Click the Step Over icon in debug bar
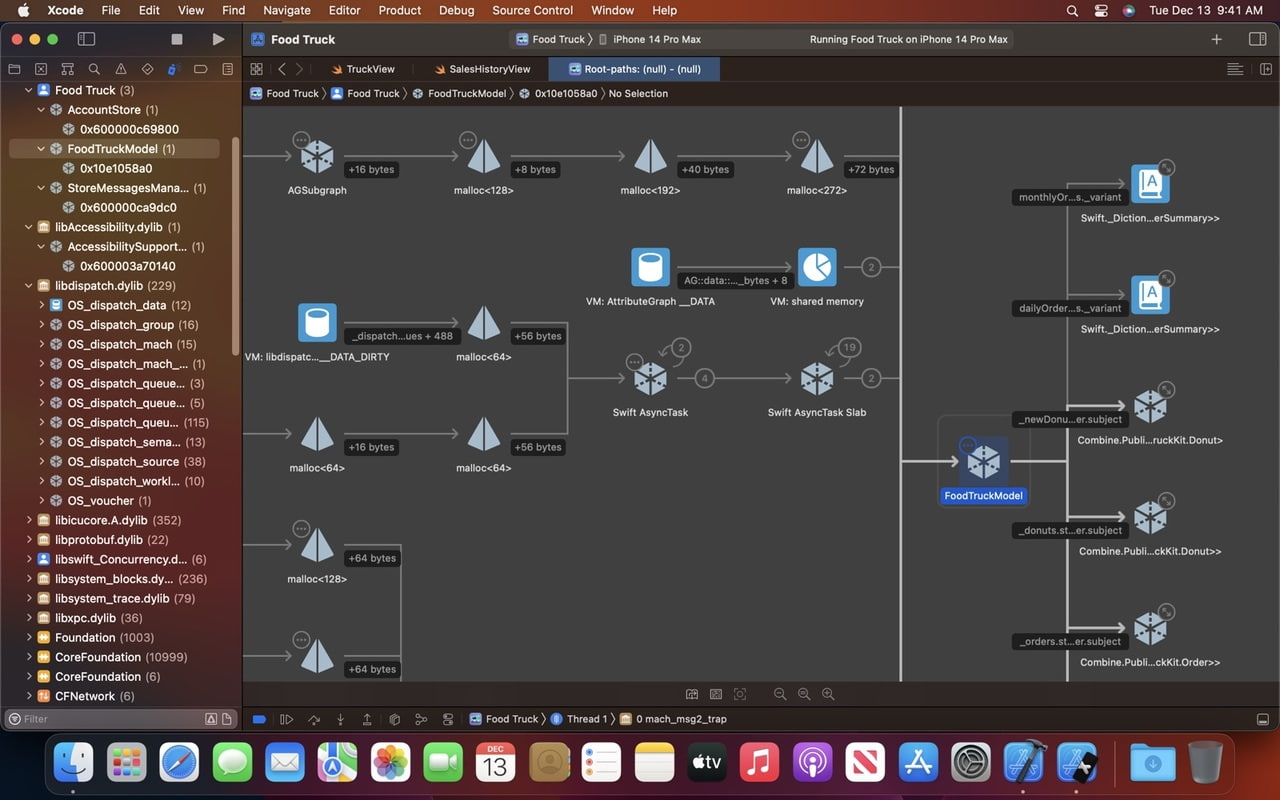Screen dimensions: 1280x800 [x=314, y=718]
